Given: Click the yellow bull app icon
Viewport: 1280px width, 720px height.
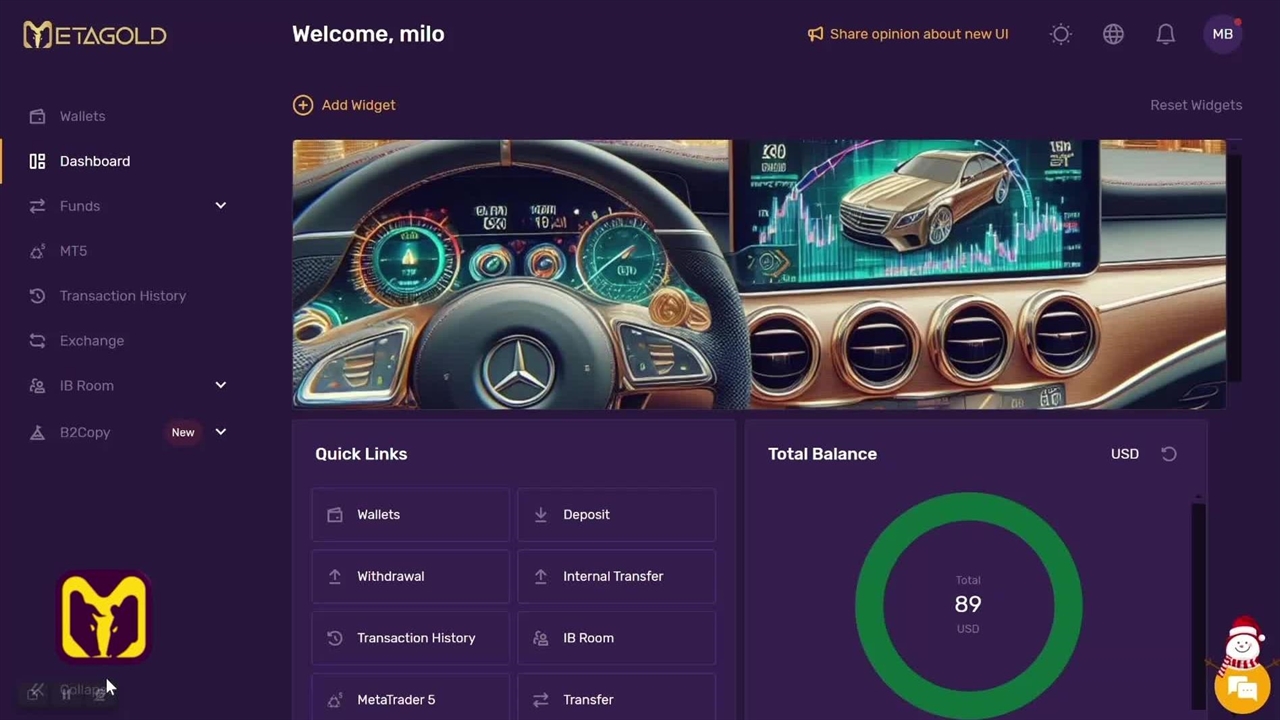Looking at the screenshot, I should point(104,617).
